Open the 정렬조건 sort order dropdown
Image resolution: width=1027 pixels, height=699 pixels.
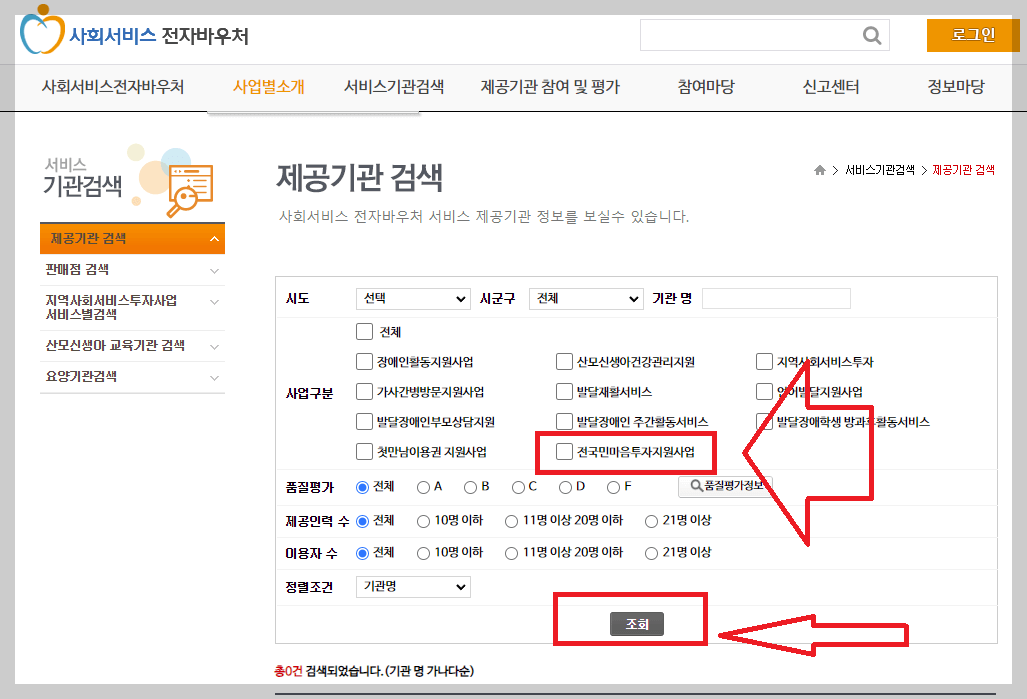[x=413, y=587]
